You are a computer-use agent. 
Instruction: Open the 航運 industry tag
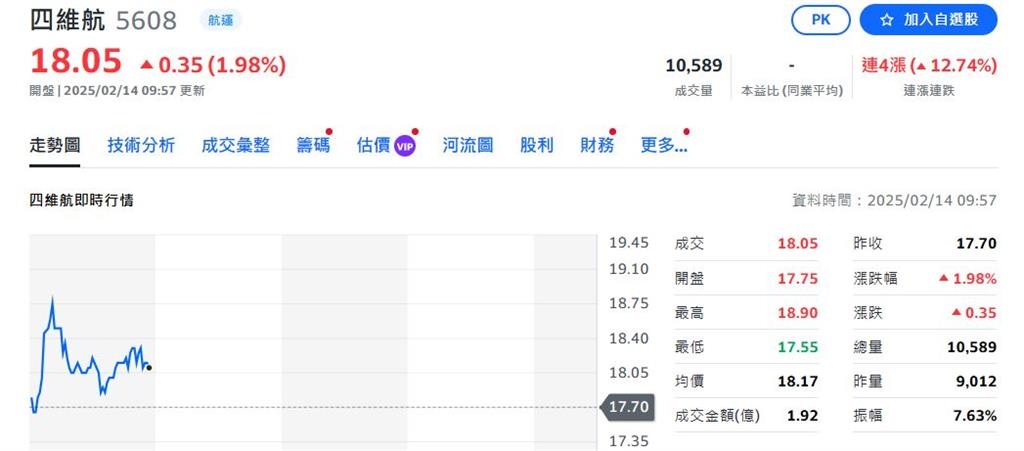[x=222, y=20]
